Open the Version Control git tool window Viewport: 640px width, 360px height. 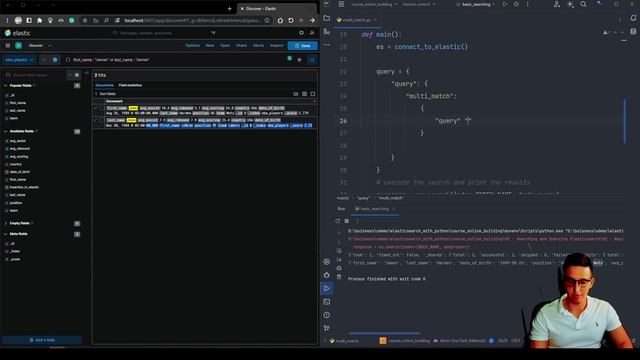327,328
